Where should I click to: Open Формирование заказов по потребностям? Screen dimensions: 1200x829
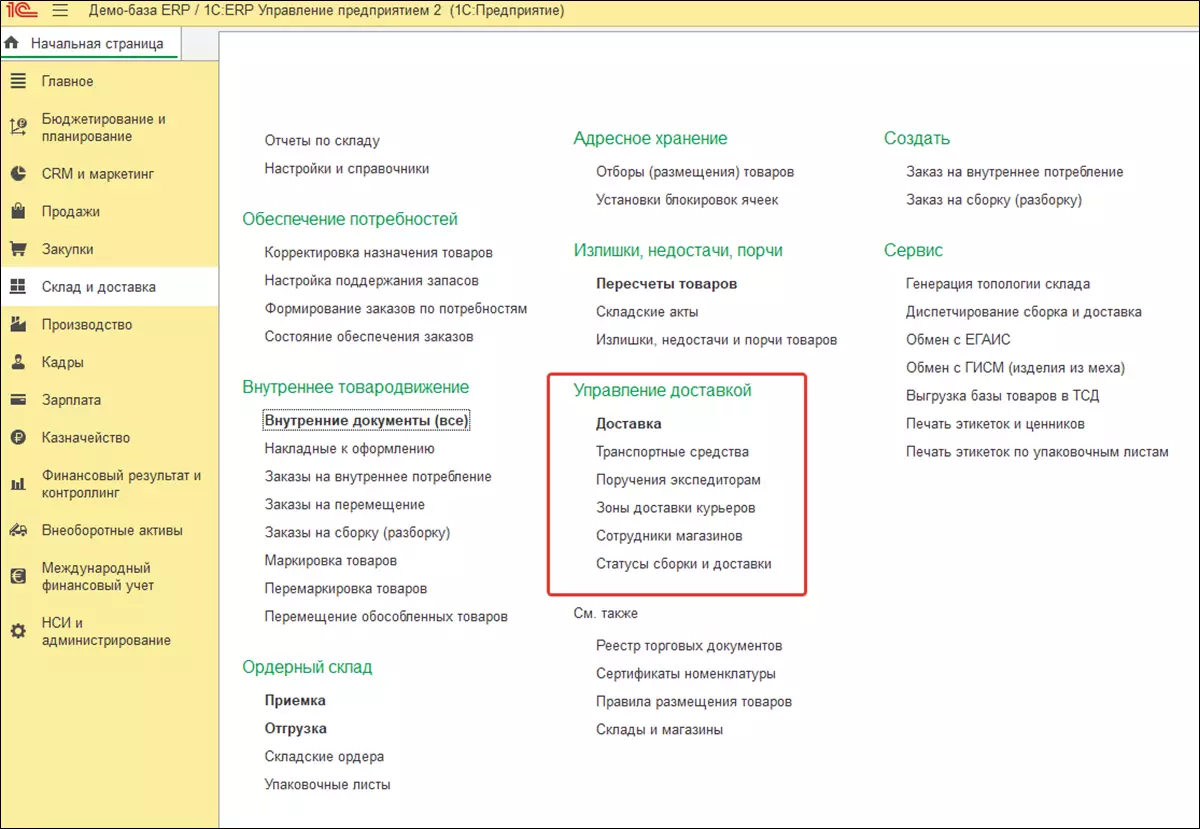(x=396, y=309)
